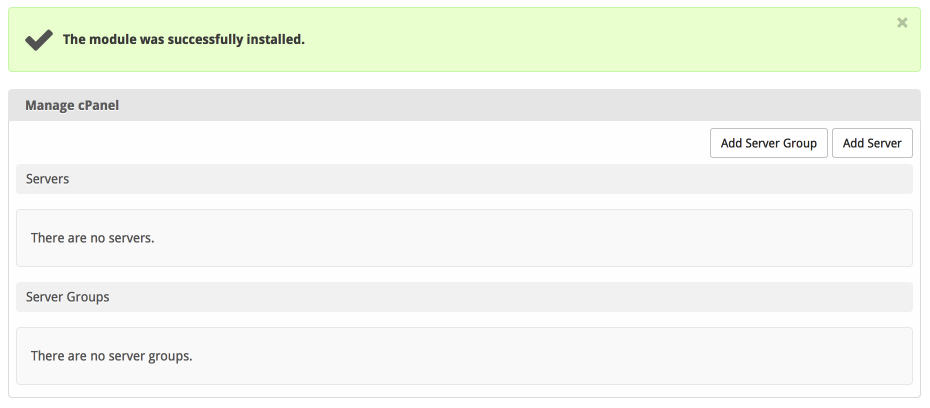This screenshot has width=930, height=408.
Task: Click the word 'Groups' in the Server Groups heading
Action: pyautogui.click(x=88, y=297)
